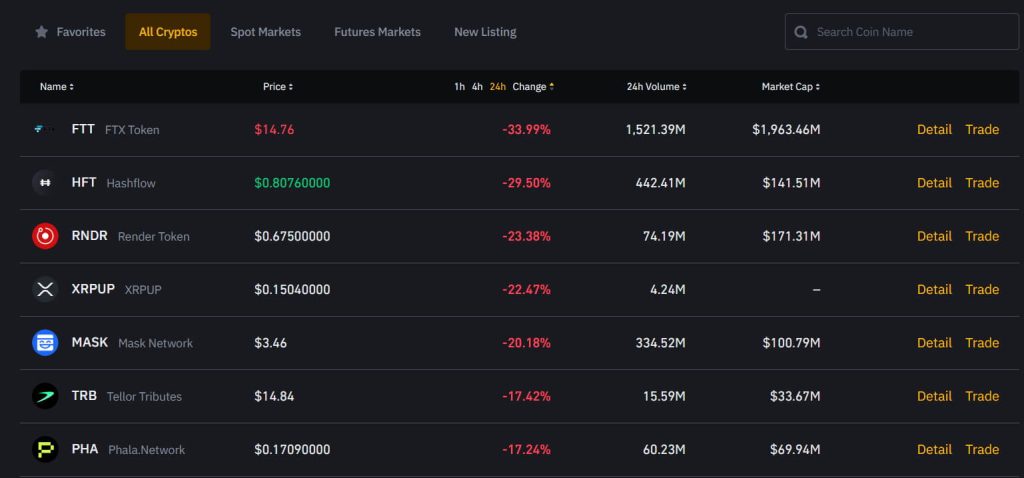The width and height of the screenshot is (1024, 478).
Task: Click the Tellor Tributes TRB icon
Action: 45,396
